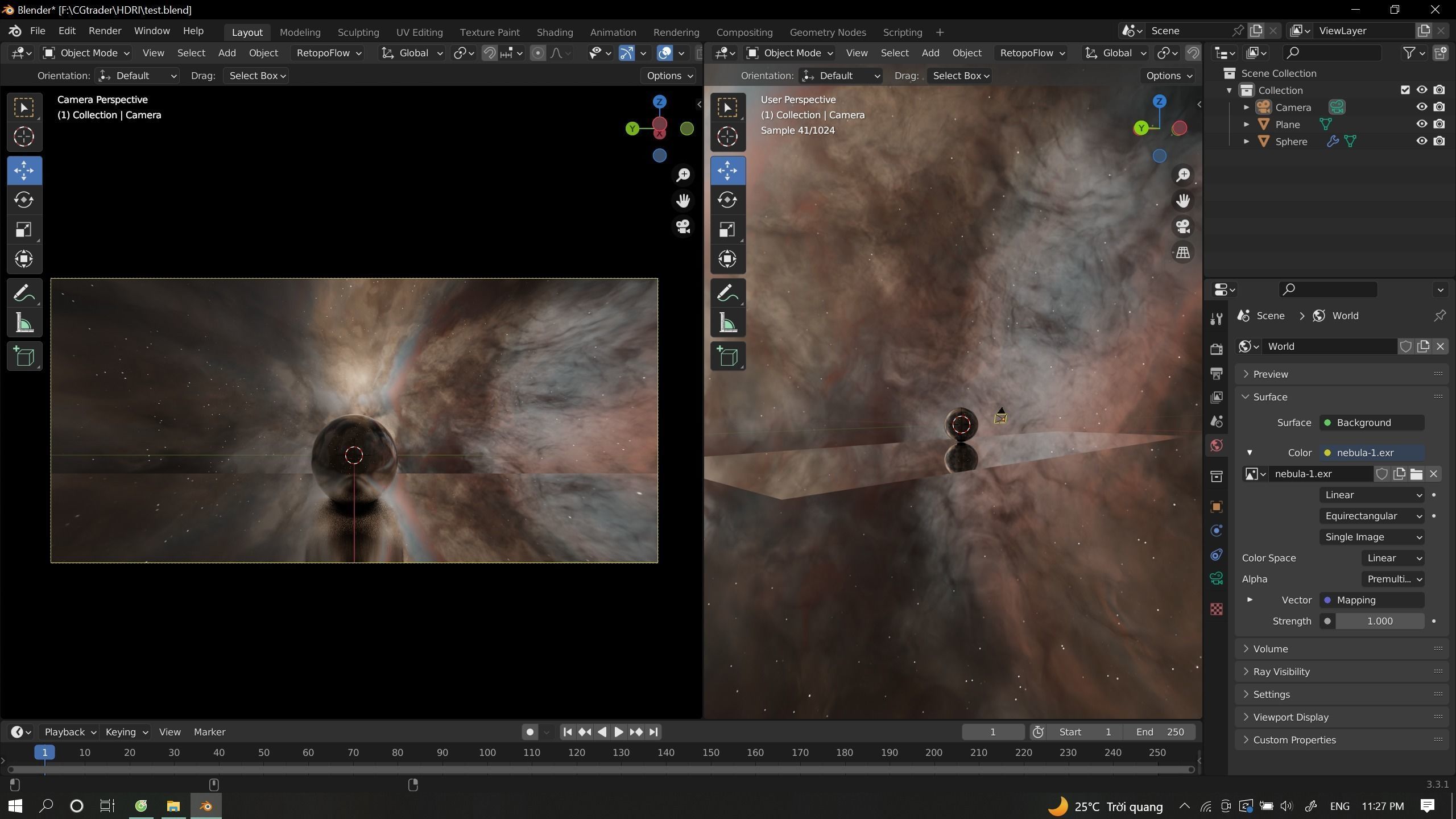Image resolution: width=1456 pixels, height=819 pixels.
Task: Disable Plane in renders via its camera icon
Action: click(x=1439, y=124)
